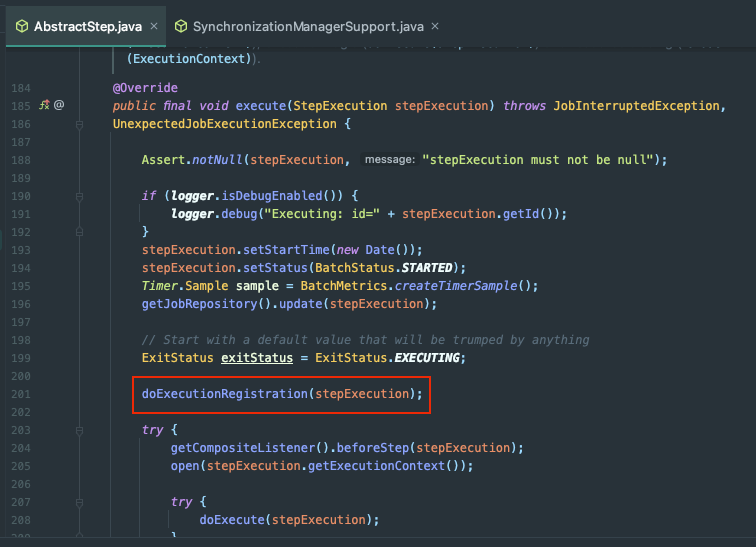Close the AbstractStep.java tab
The image size is (756, 547).
(154, 26)
